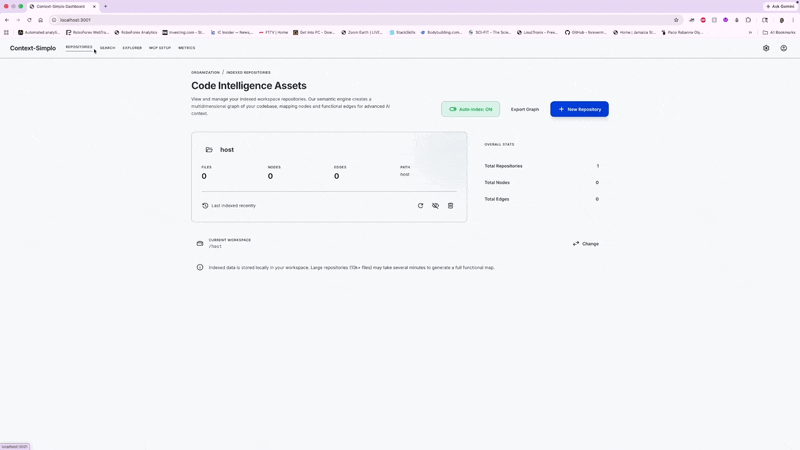The height and width of the screenshot is (450, 800).
Task: Close the Context-Simplo Dashboard tab
Action: (94, 7)
